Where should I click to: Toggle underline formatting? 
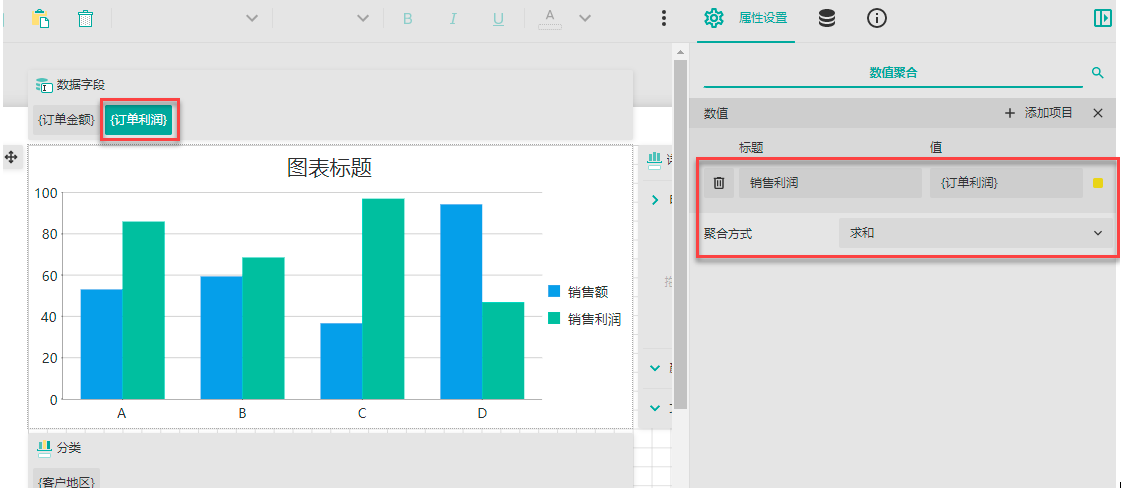(x=498, y=18)
